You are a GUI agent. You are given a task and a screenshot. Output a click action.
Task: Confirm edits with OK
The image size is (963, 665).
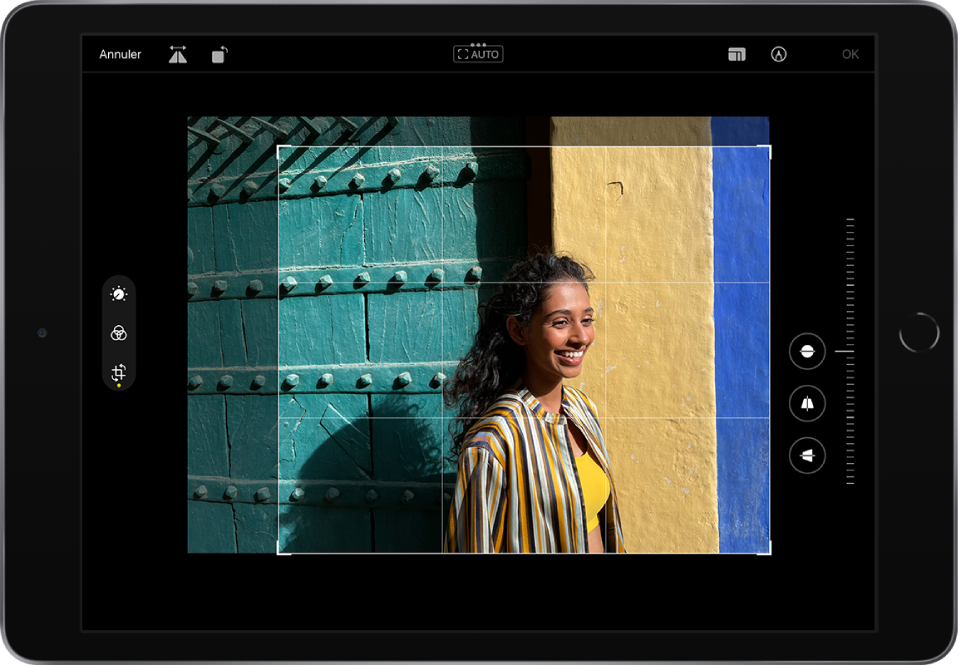click(x=850, y=54)
